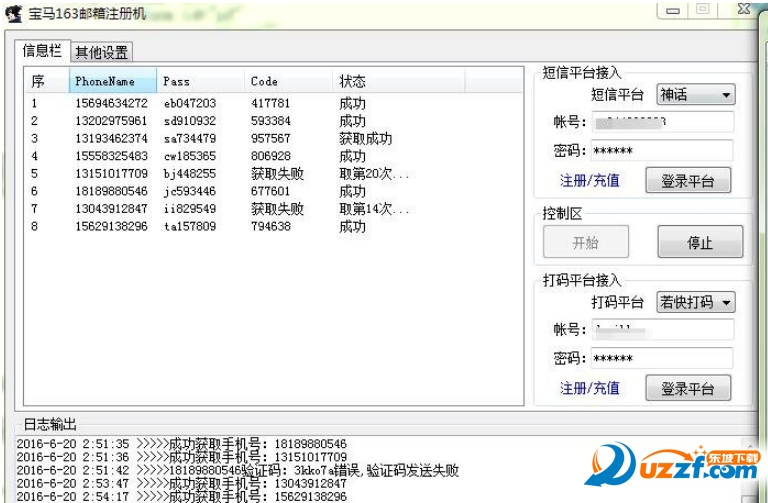The image size is (768, 503).
Task: Open the 短信平台 dropdown showing 神话
Action: (696, 95)
